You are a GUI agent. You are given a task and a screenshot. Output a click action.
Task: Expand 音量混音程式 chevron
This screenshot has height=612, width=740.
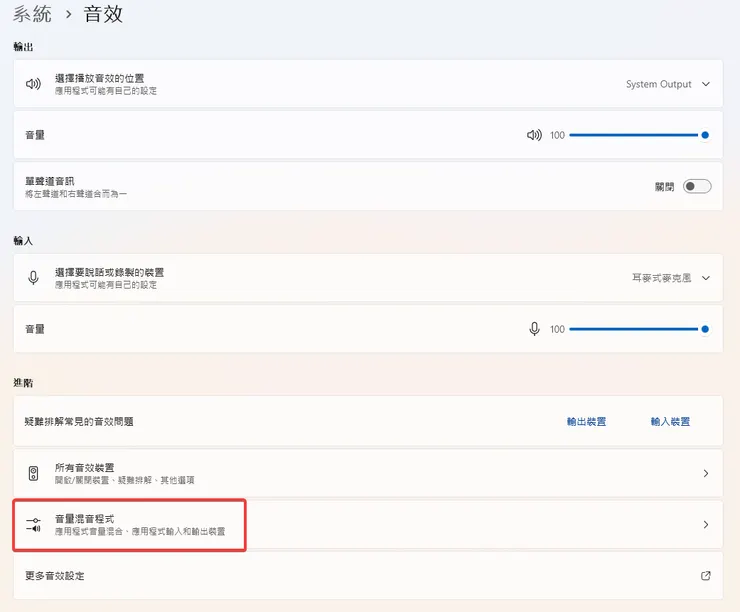706,524
